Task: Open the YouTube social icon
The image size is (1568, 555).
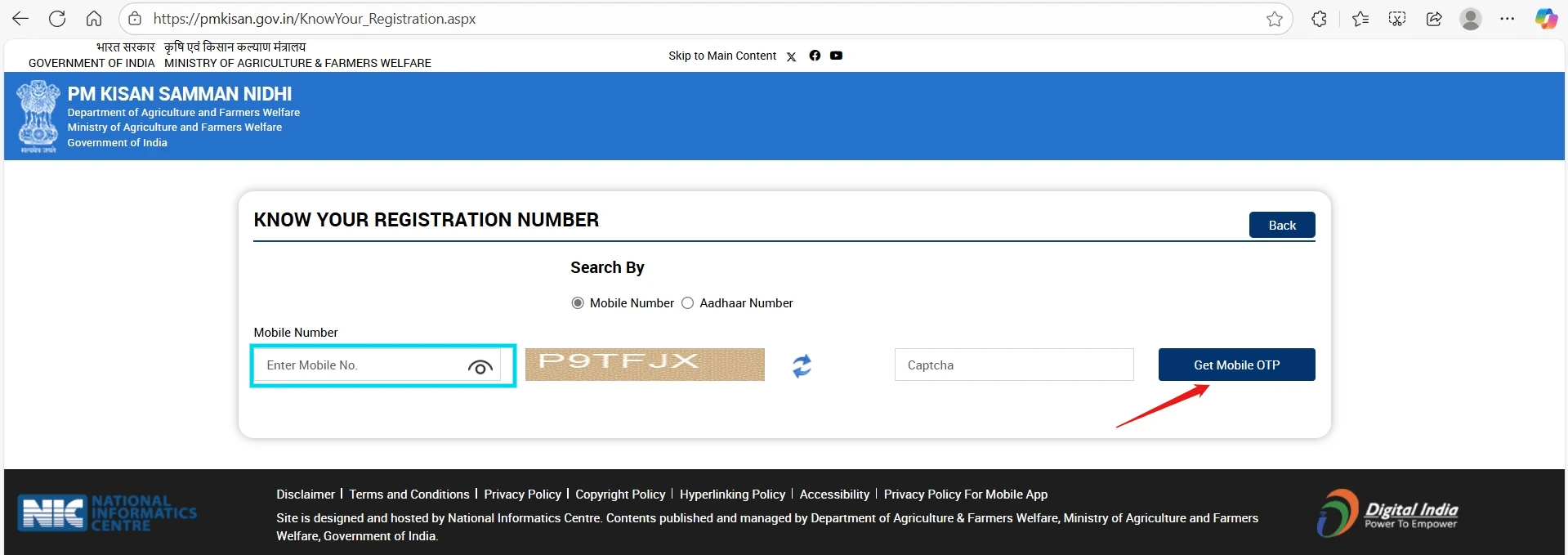Action: pyautogui.click(x=836, y=56)
